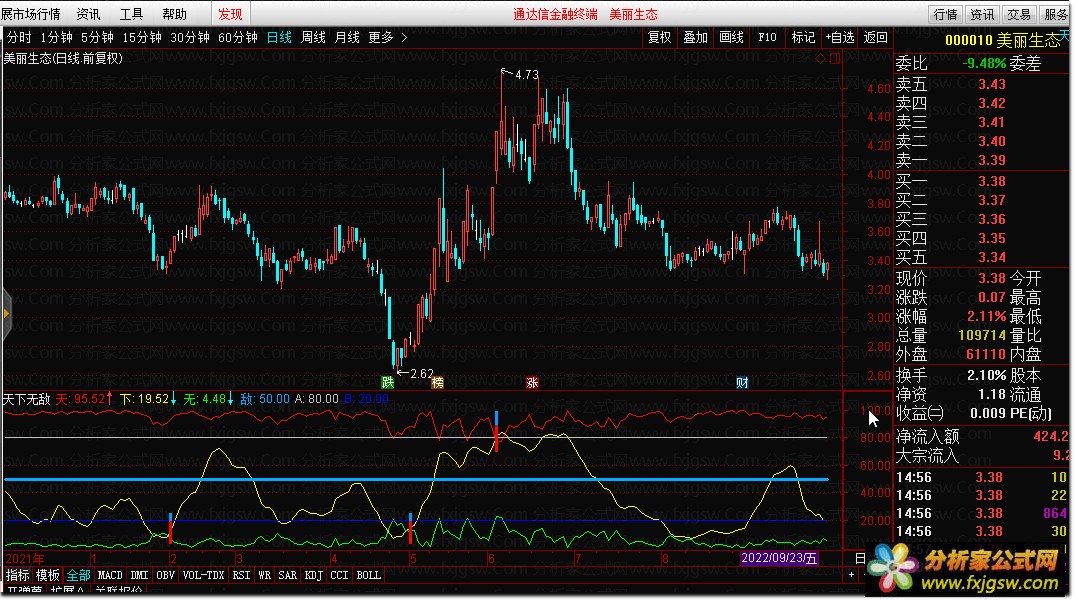Click the red 涨 marker below the chart
The image size is (1075, 600).
tap(532, 383)
